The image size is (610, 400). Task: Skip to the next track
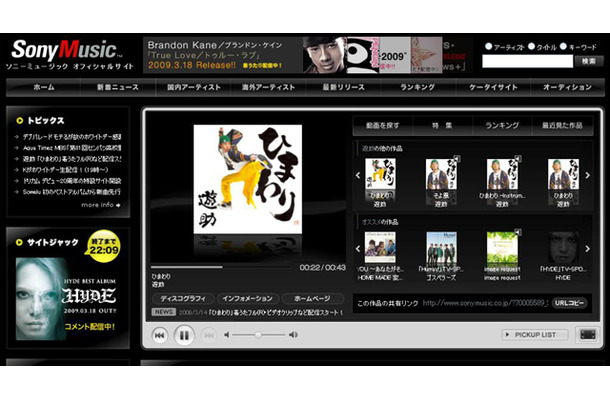click(209, 335)
